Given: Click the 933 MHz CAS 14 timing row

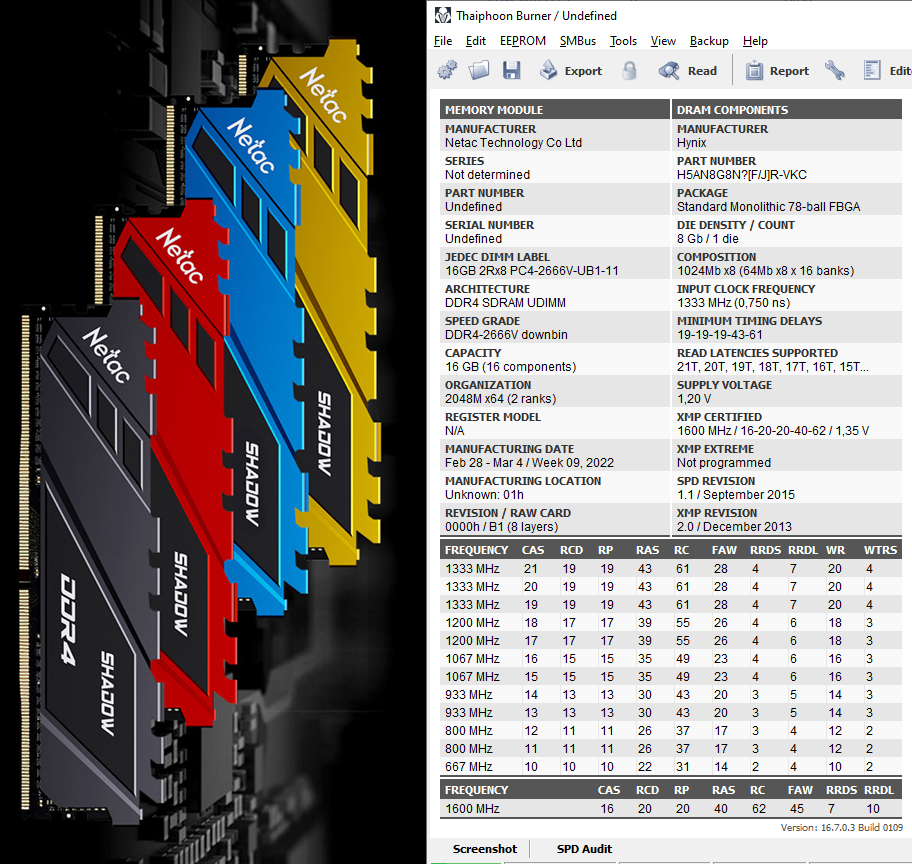Looking at the screenshot, I should click(671, 695).
